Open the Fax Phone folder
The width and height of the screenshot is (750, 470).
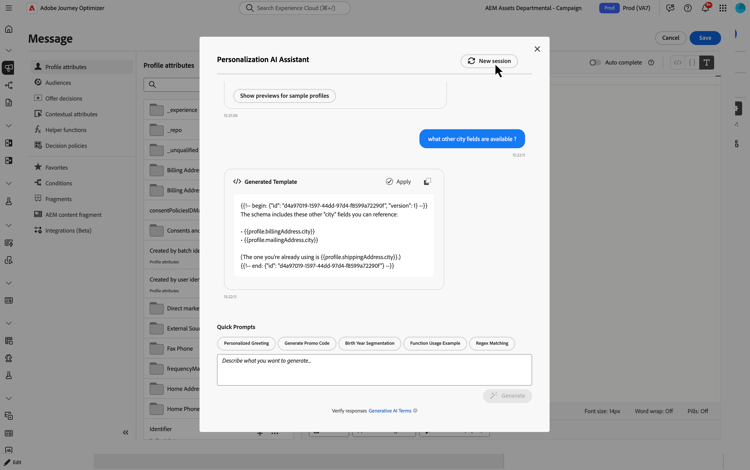pos(172,349)
